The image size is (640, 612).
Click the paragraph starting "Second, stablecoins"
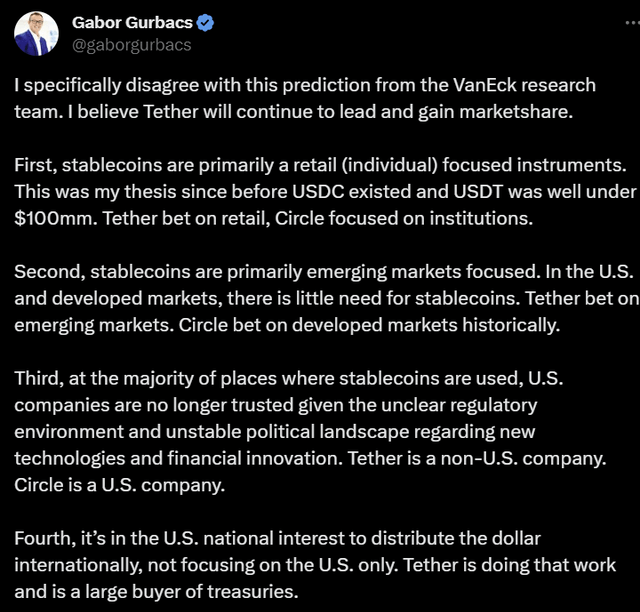[x=320, y=297]
